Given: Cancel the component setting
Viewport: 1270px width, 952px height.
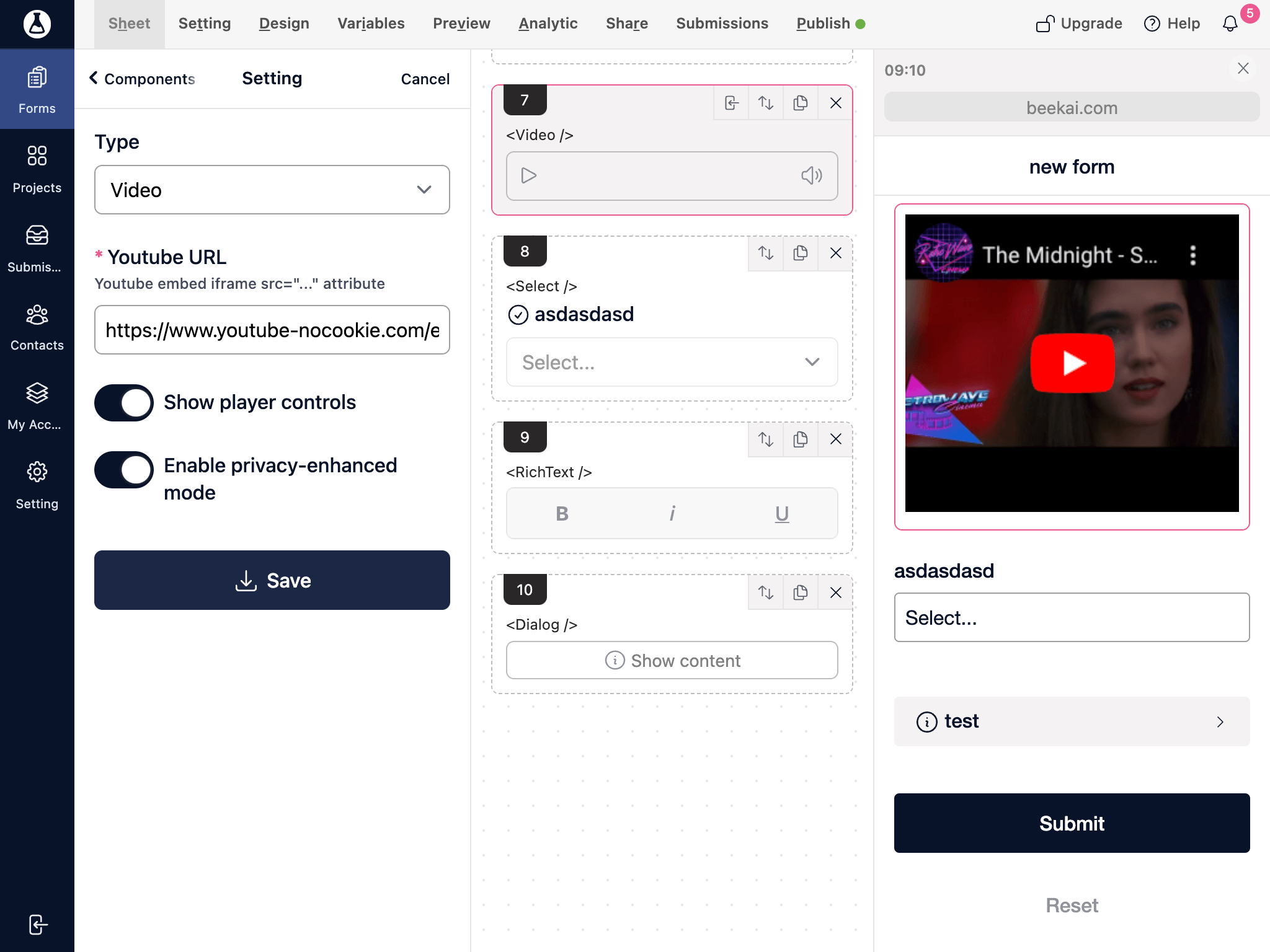Looking at the screenshot, I should (425, 79).
